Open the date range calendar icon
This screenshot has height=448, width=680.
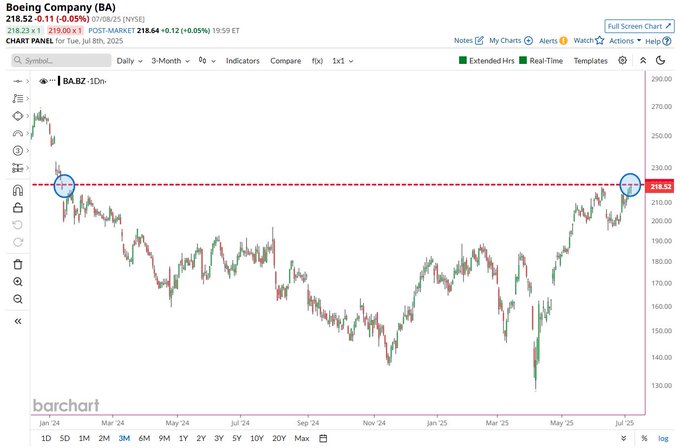point(323,438)
